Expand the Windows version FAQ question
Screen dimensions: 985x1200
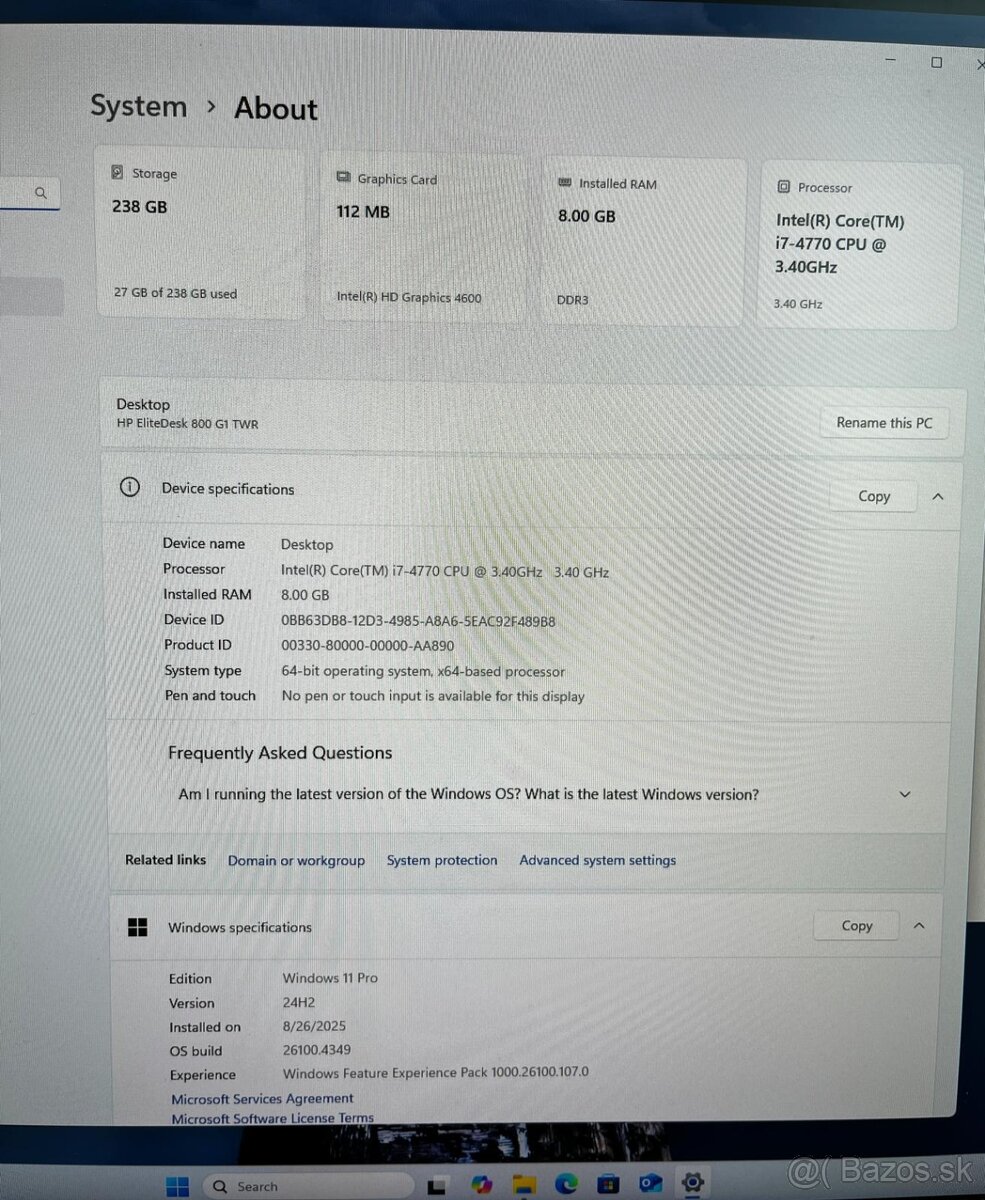click(904, 794)
